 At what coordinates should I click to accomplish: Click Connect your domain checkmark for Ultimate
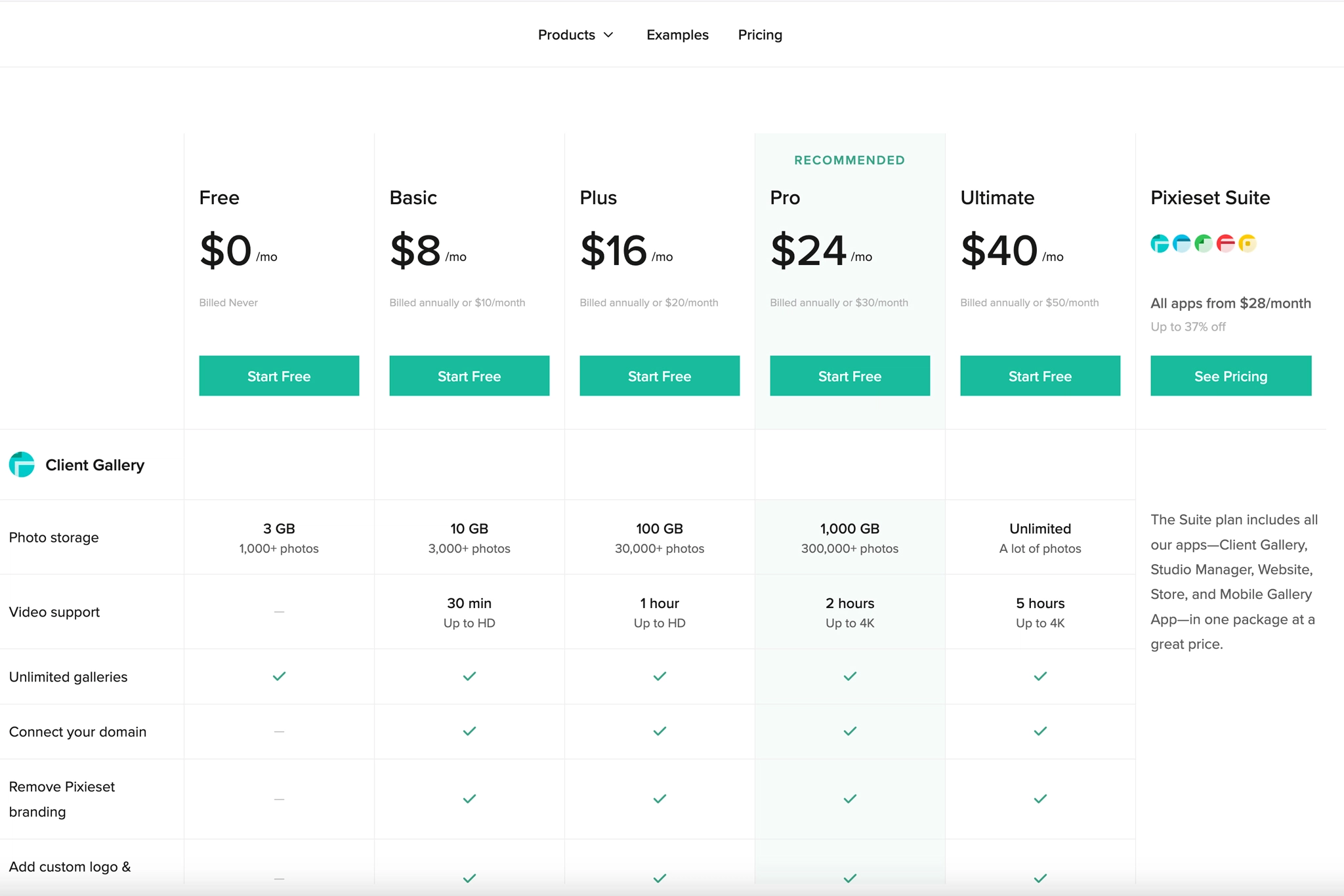[1040, 731]
